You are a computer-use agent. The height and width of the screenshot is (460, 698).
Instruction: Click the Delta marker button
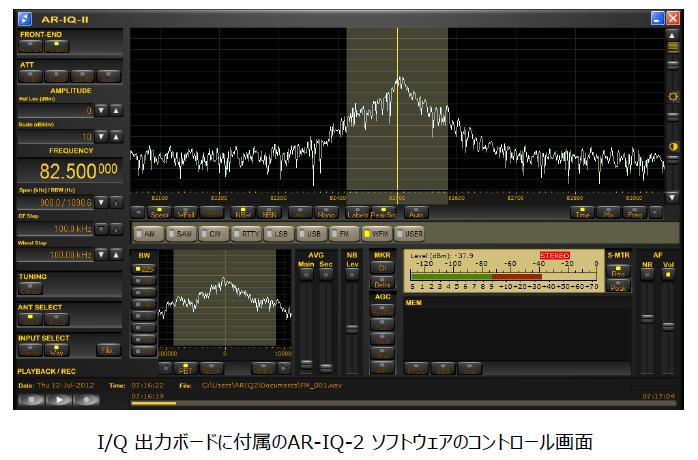pyautogui.click(x=382, y=284)
